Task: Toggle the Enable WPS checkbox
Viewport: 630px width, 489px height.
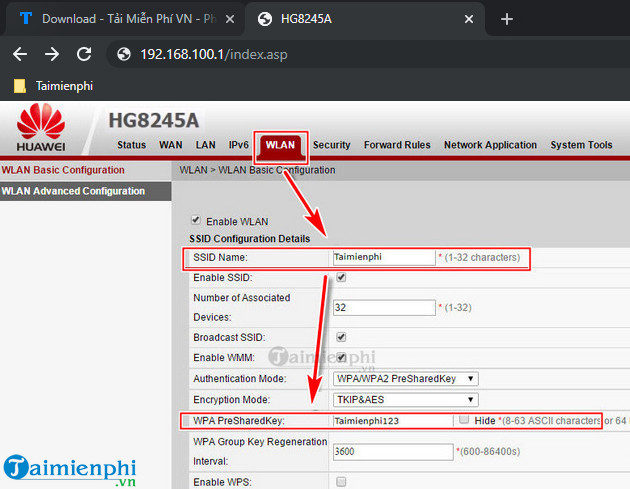Action: (341, 481)
